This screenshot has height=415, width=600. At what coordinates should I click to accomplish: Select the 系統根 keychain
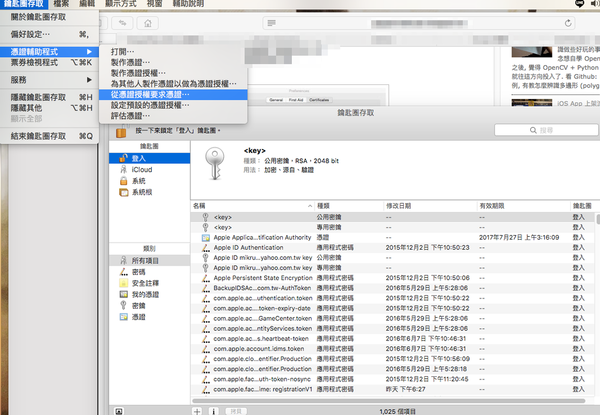click(x=149, y=192)
